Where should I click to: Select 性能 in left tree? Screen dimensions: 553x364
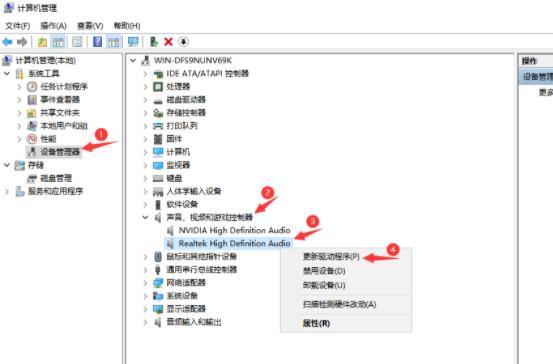(48, 139)
